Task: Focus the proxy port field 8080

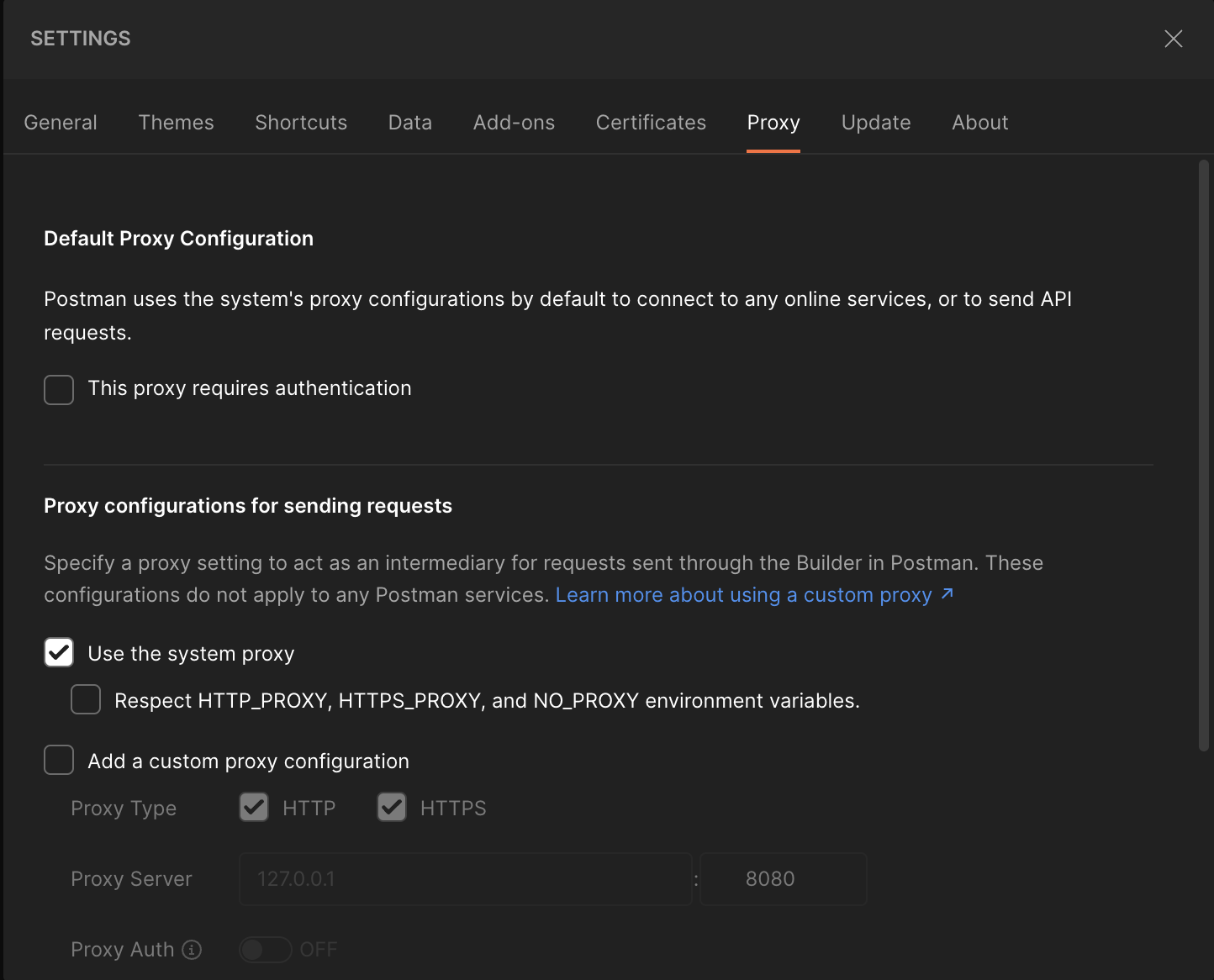Action: coord(784,879)
